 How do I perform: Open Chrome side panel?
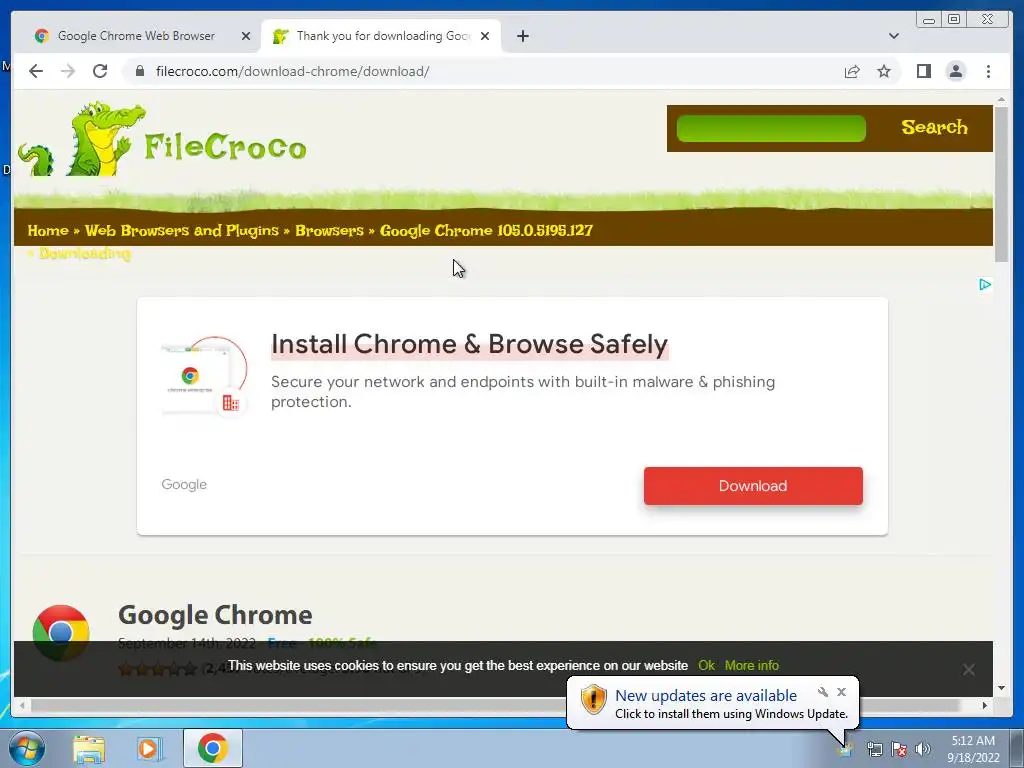[x=923, y=71]
